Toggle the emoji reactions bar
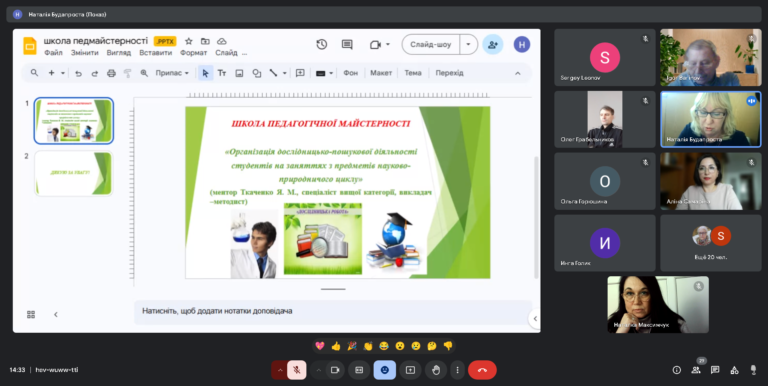The width and height of the screenshot is (768, 386). 384,370
